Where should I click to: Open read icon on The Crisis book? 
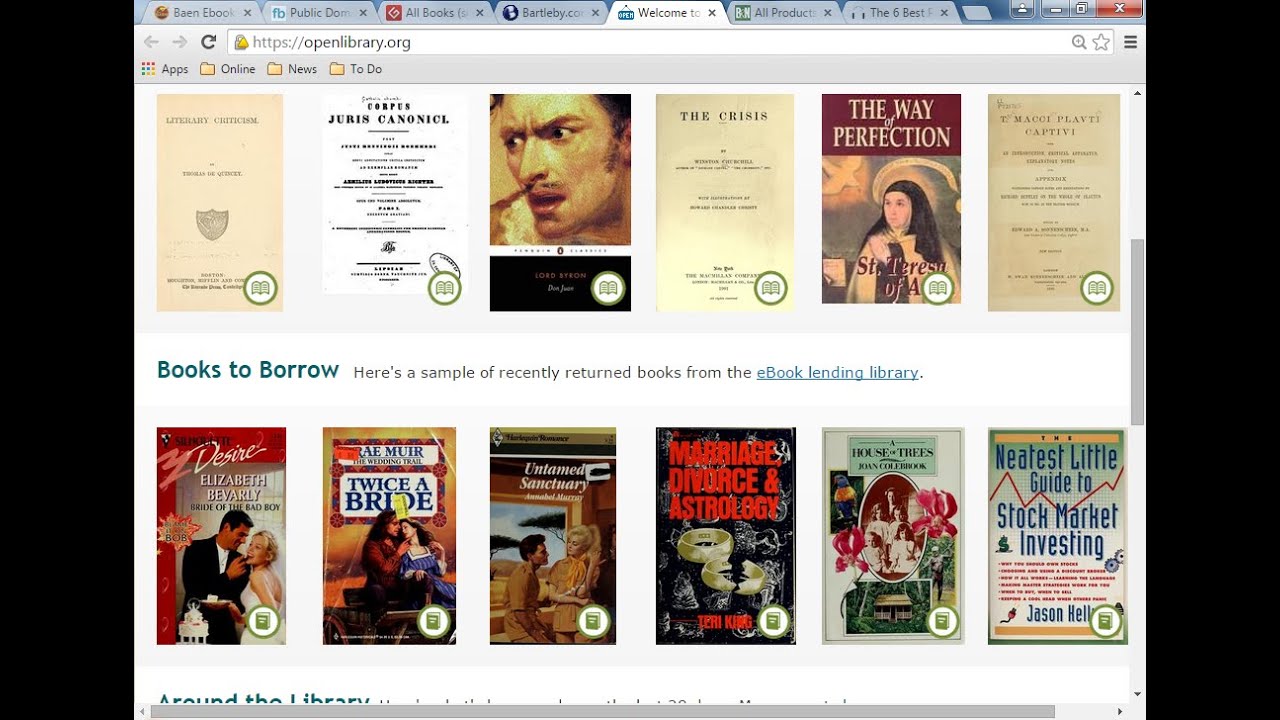click(771, 288)
